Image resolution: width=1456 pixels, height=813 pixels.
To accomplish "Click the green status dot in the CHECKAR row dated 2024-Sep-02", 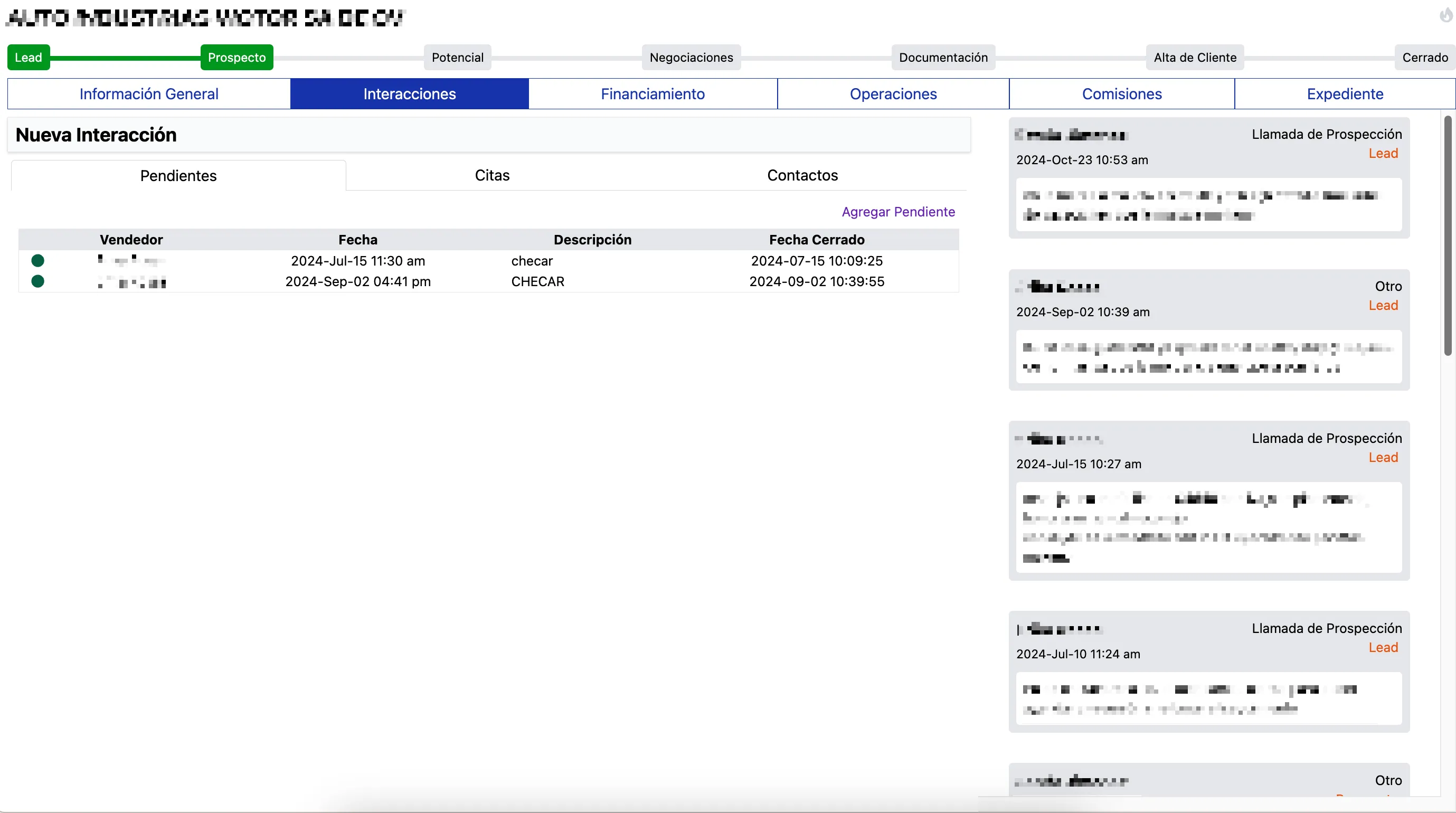I will point(38,281).
